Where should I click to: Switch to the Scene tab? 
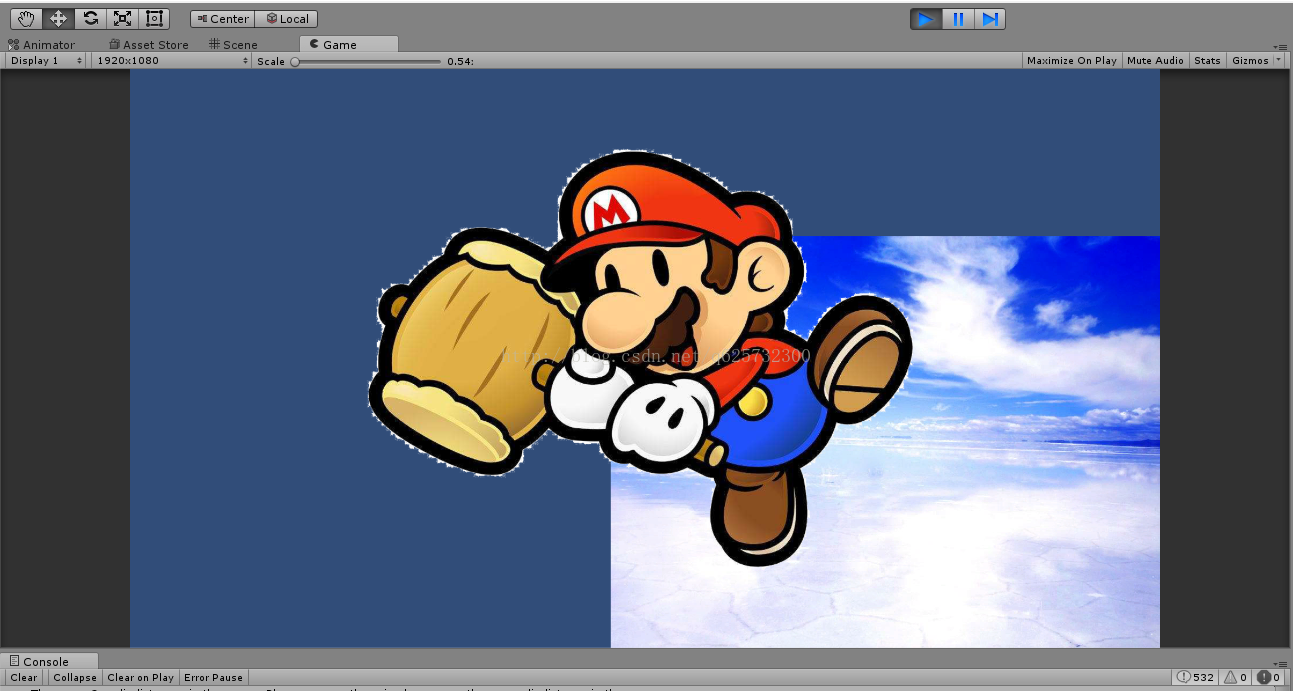(x=234, y=45)
